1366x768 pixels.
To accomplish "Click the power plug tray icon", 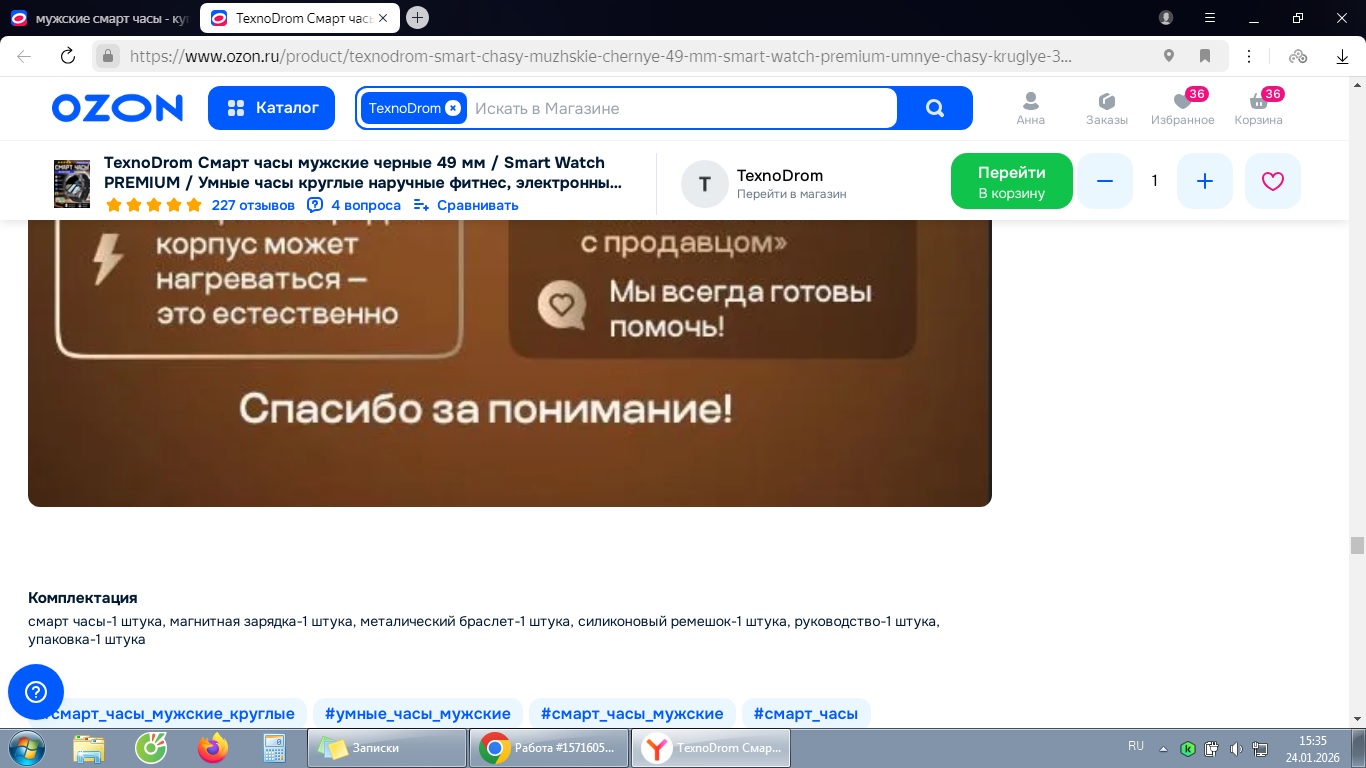I will pyautogui.click(x=1212, y=748).
